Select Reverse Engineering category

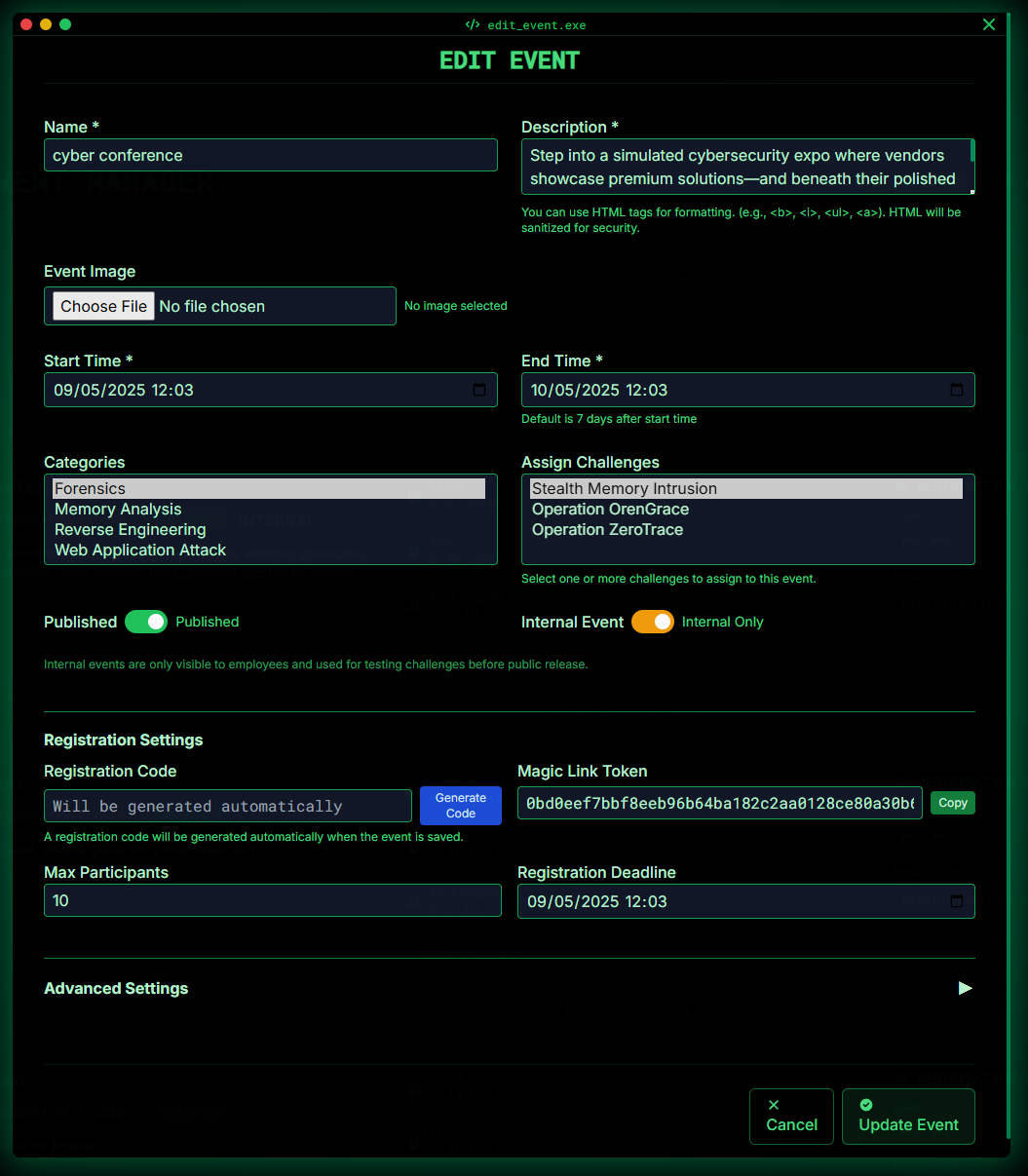point(269,529)
